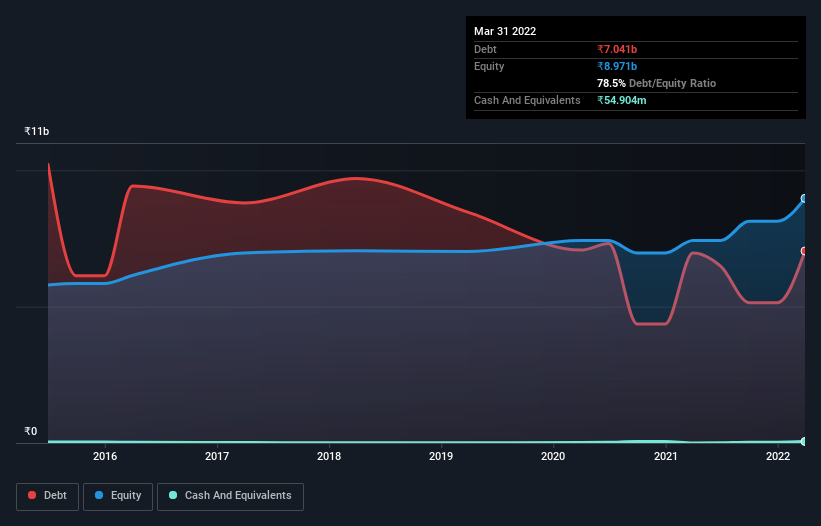Select the 2018 x-axis label
This screenshot has height=526, width=821.
(x=329, y=456)
